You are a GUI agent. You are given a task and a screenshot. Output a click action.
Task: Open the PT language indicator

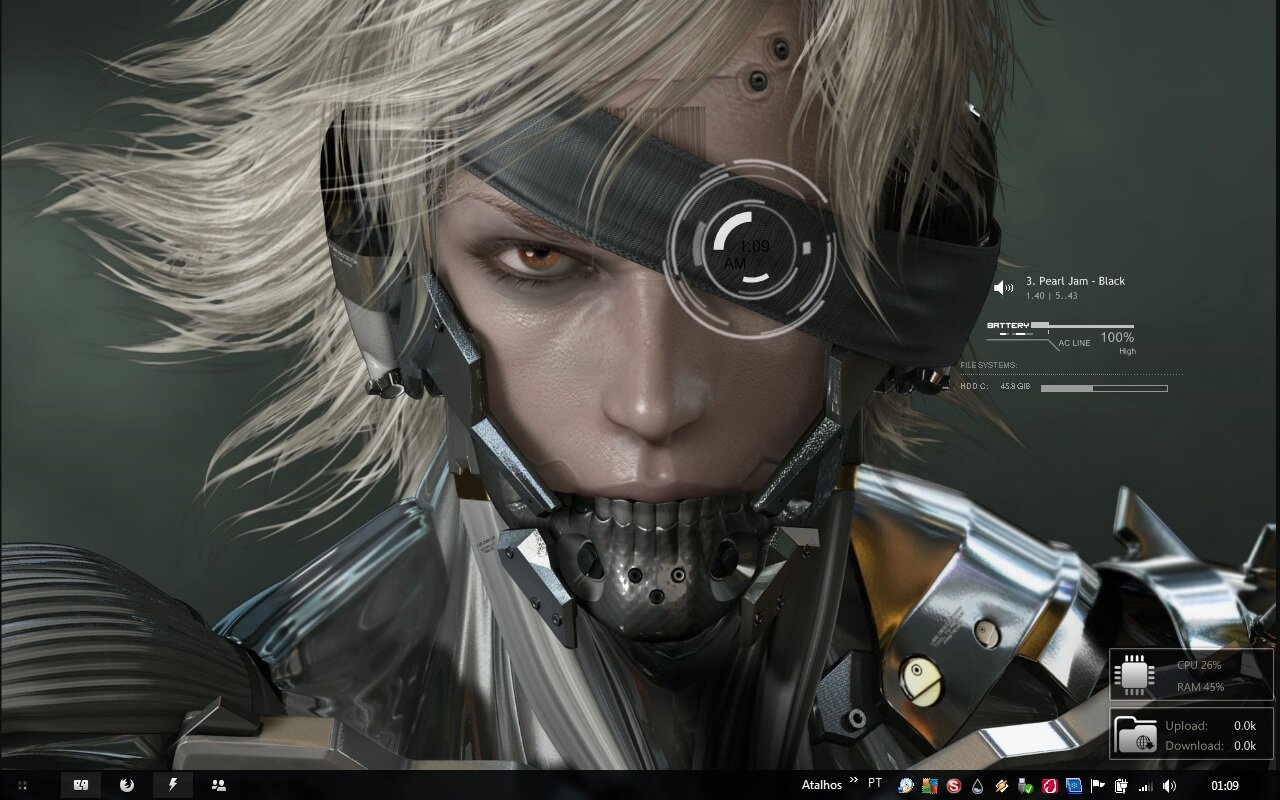[875, 783]
